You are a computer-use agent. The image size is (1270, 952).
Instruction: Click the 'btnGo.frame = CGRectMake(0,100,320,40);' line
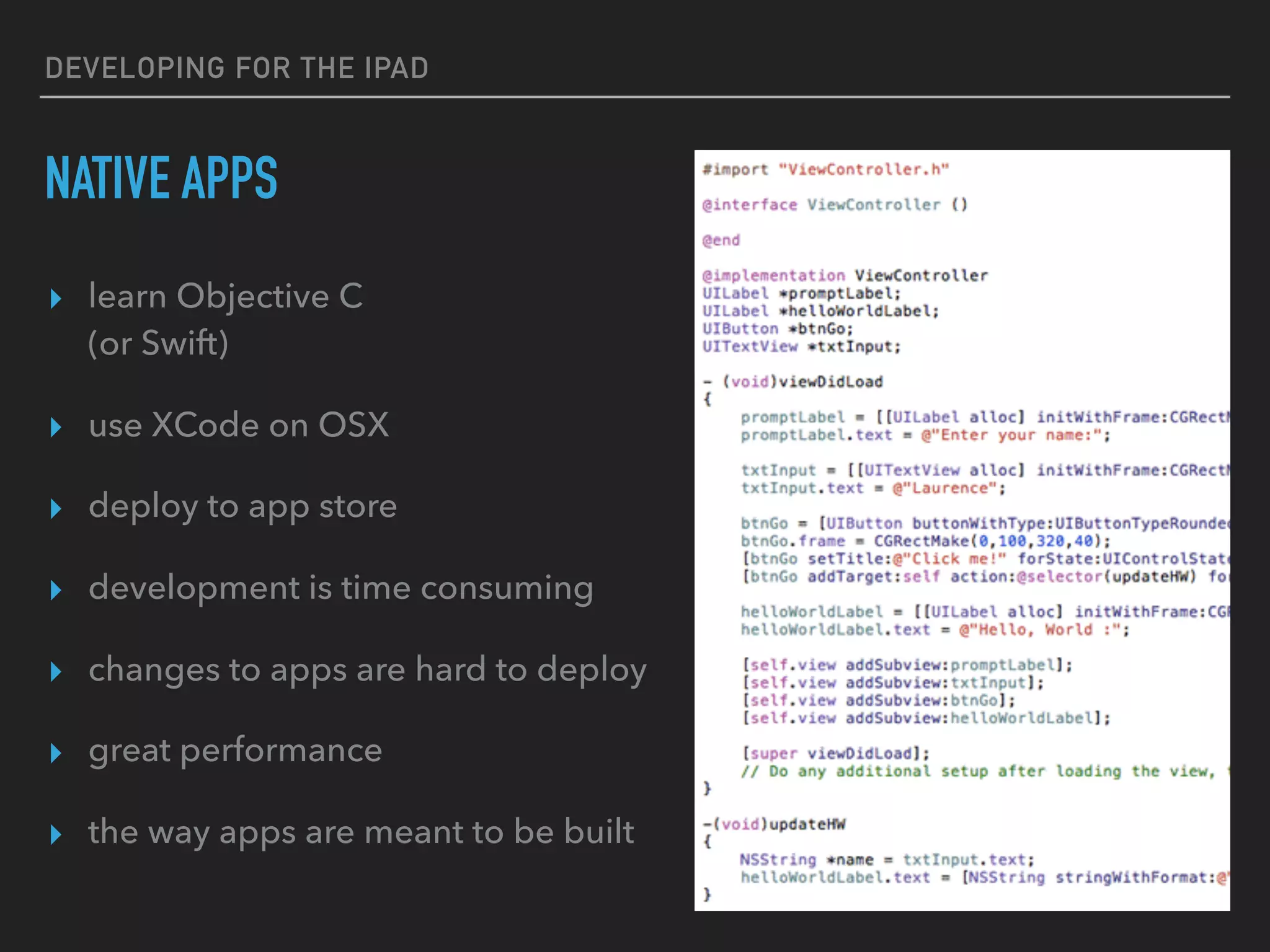pos(926,541)
